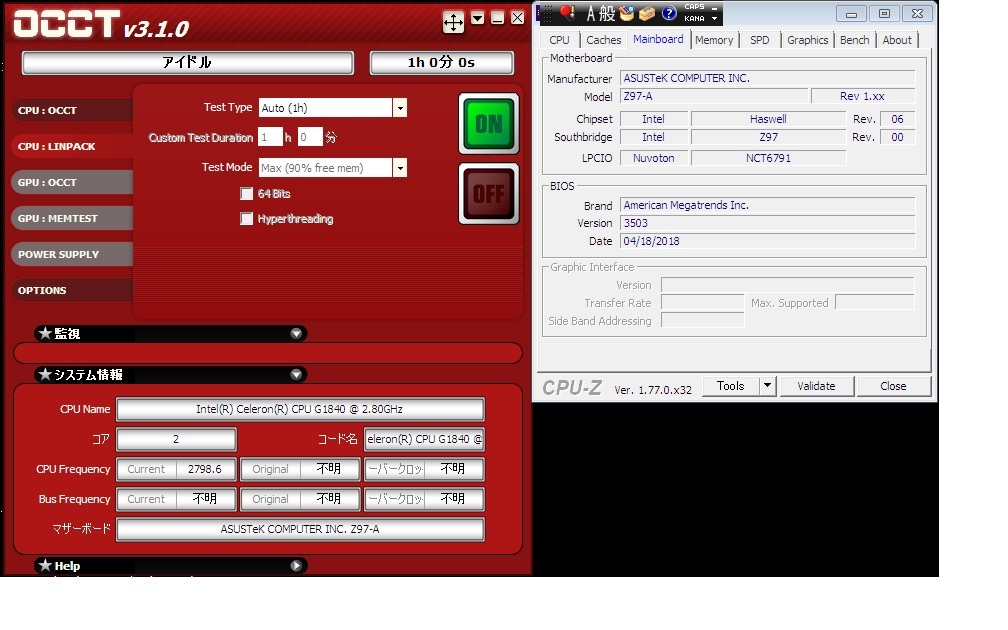The height and width of the screenshot is (630, 1008).
Task: Open the Test Mode dropdown
Action: pyautogui.click(x=400, y=168)
